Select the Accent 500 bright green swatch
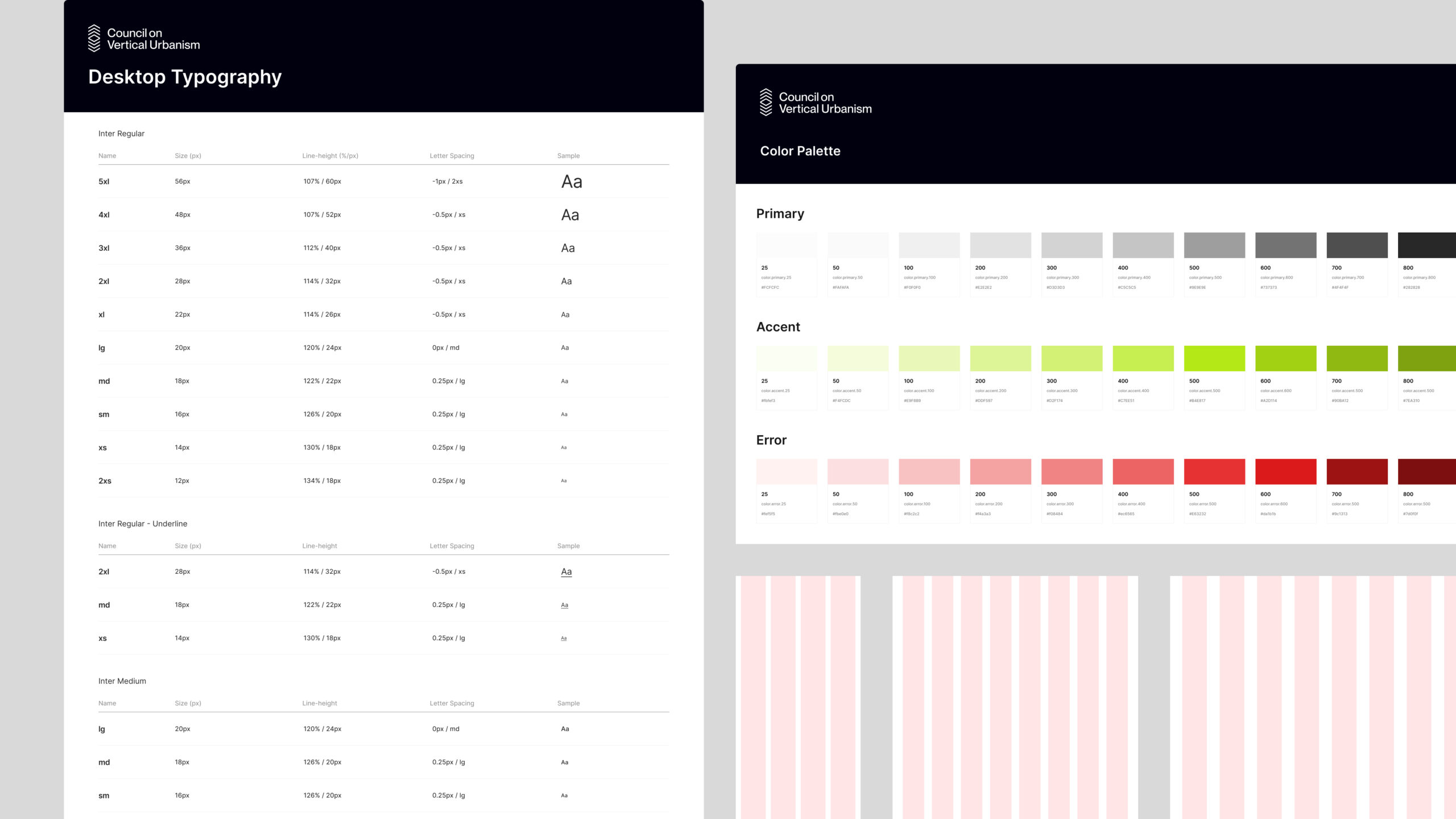The height and width of the screenshot is (819, 1456). [x=1214, y=358]
